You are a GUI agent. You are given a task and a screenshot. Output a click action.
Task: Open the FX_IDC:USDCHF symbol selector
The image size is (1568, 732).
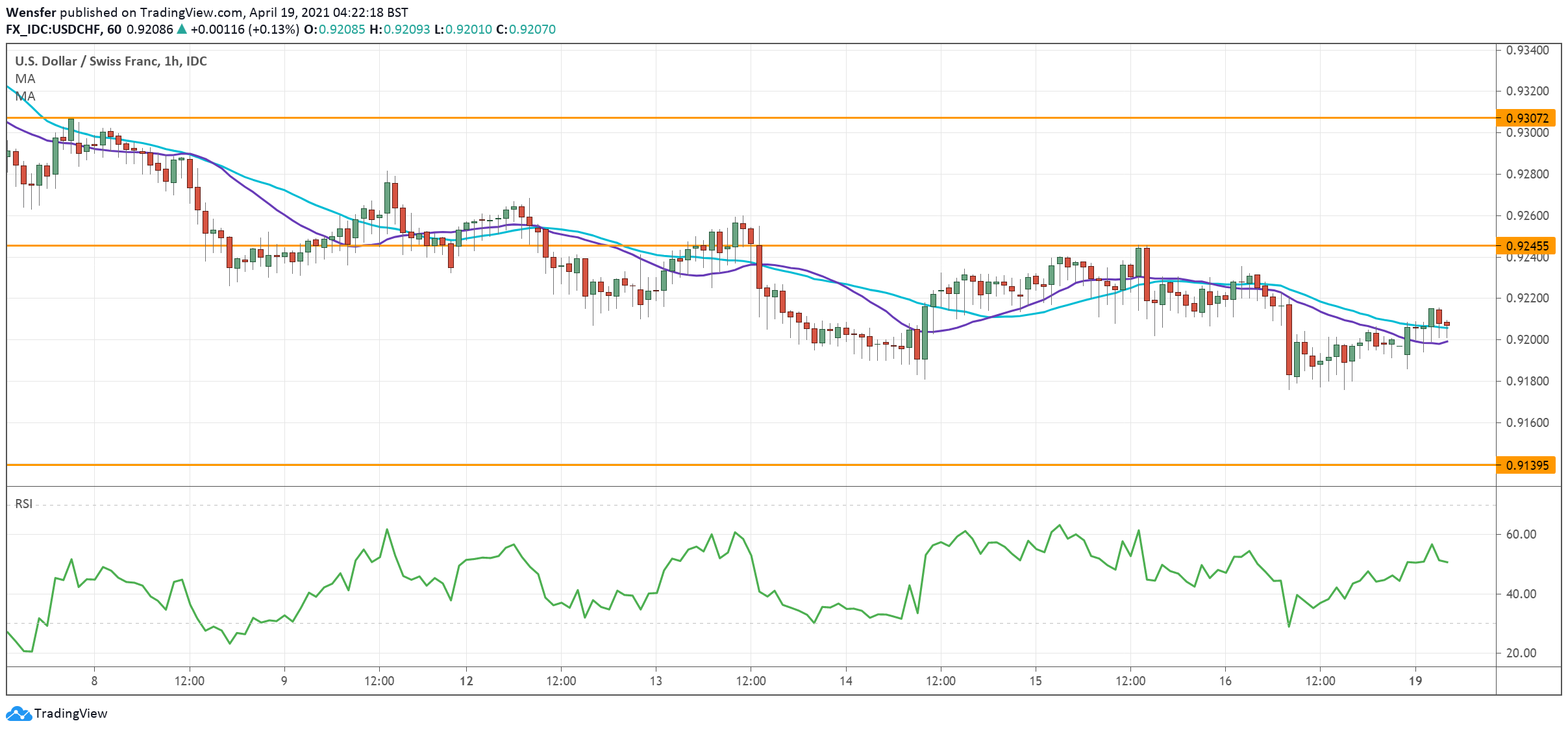[55, 29]
